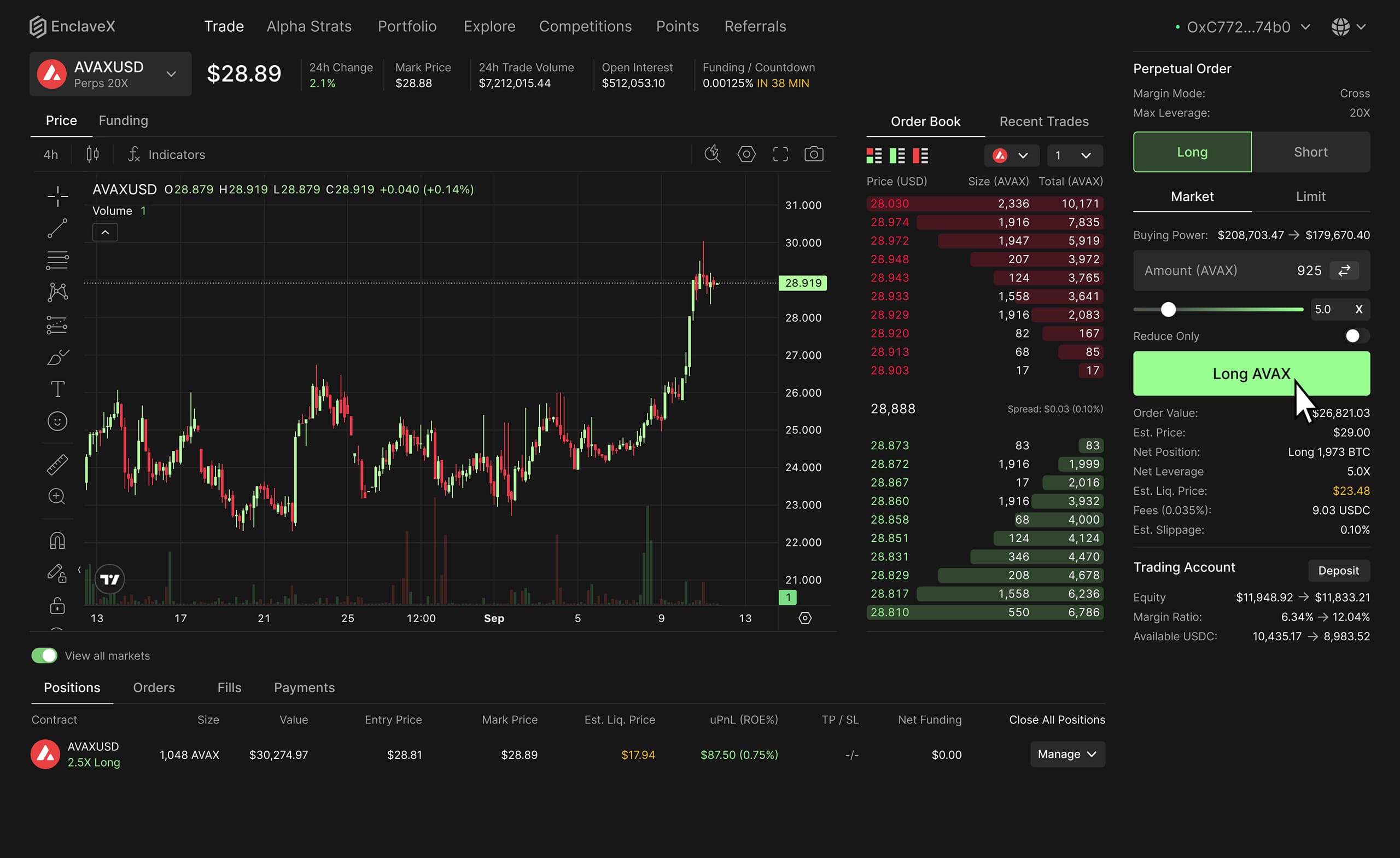Open the Indicators menu
The image size is (1400, 858).
click(x=166, y=154)
